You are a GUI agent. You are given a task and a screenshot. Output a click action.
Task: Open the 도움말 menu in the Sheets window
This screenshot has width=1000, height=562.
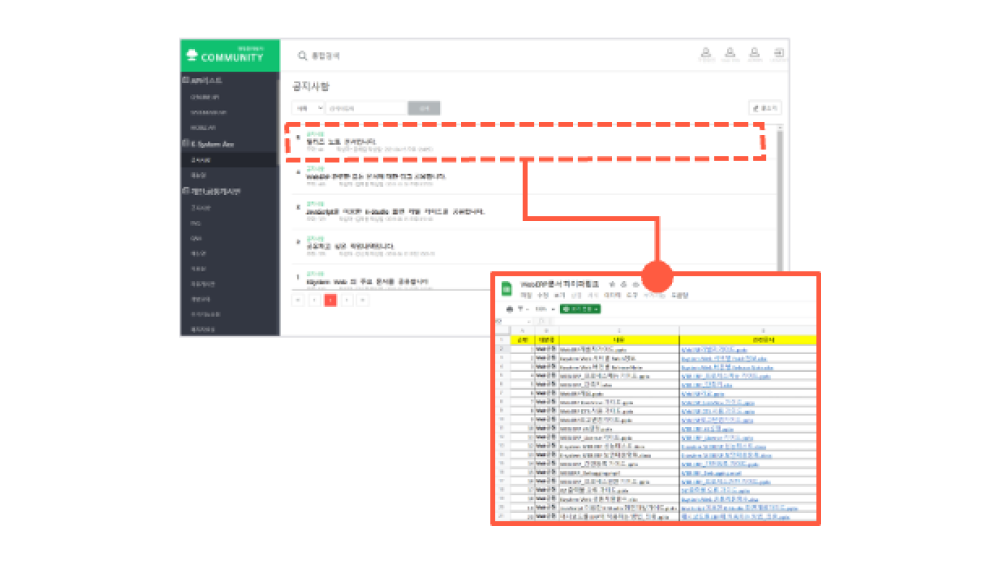pyautogui.click(x=680, y=295)
